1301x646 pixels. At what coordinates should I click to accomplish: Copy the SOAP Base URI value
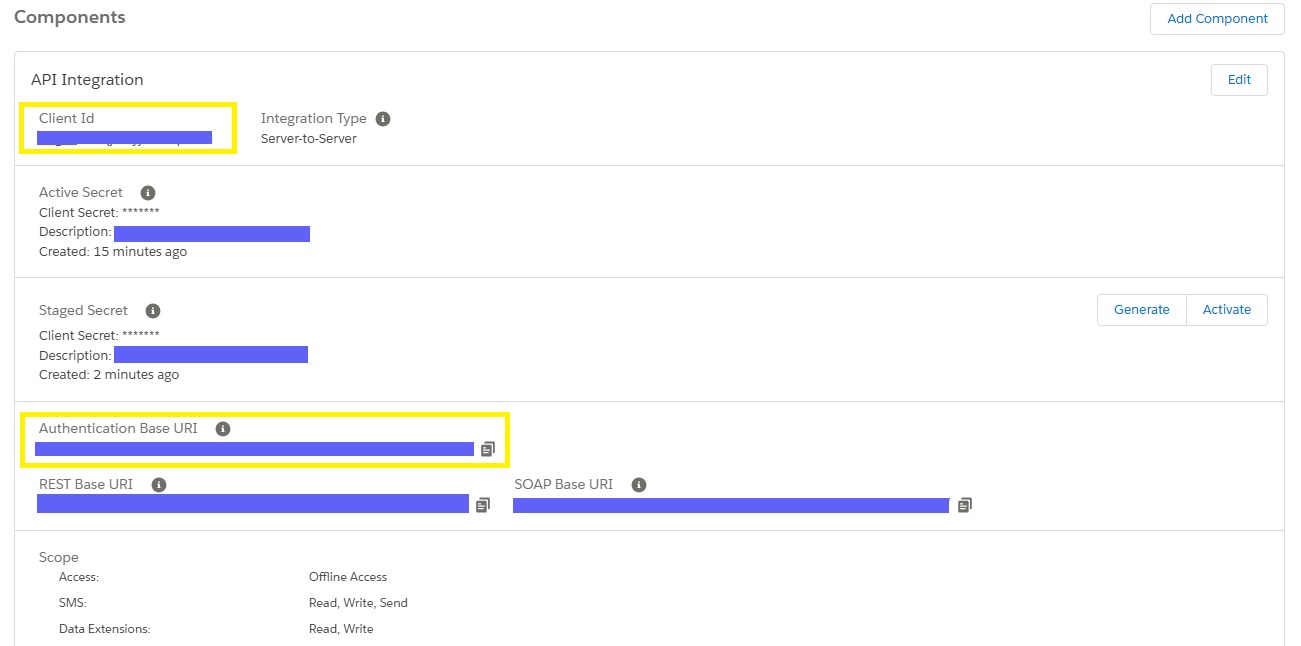965,505
